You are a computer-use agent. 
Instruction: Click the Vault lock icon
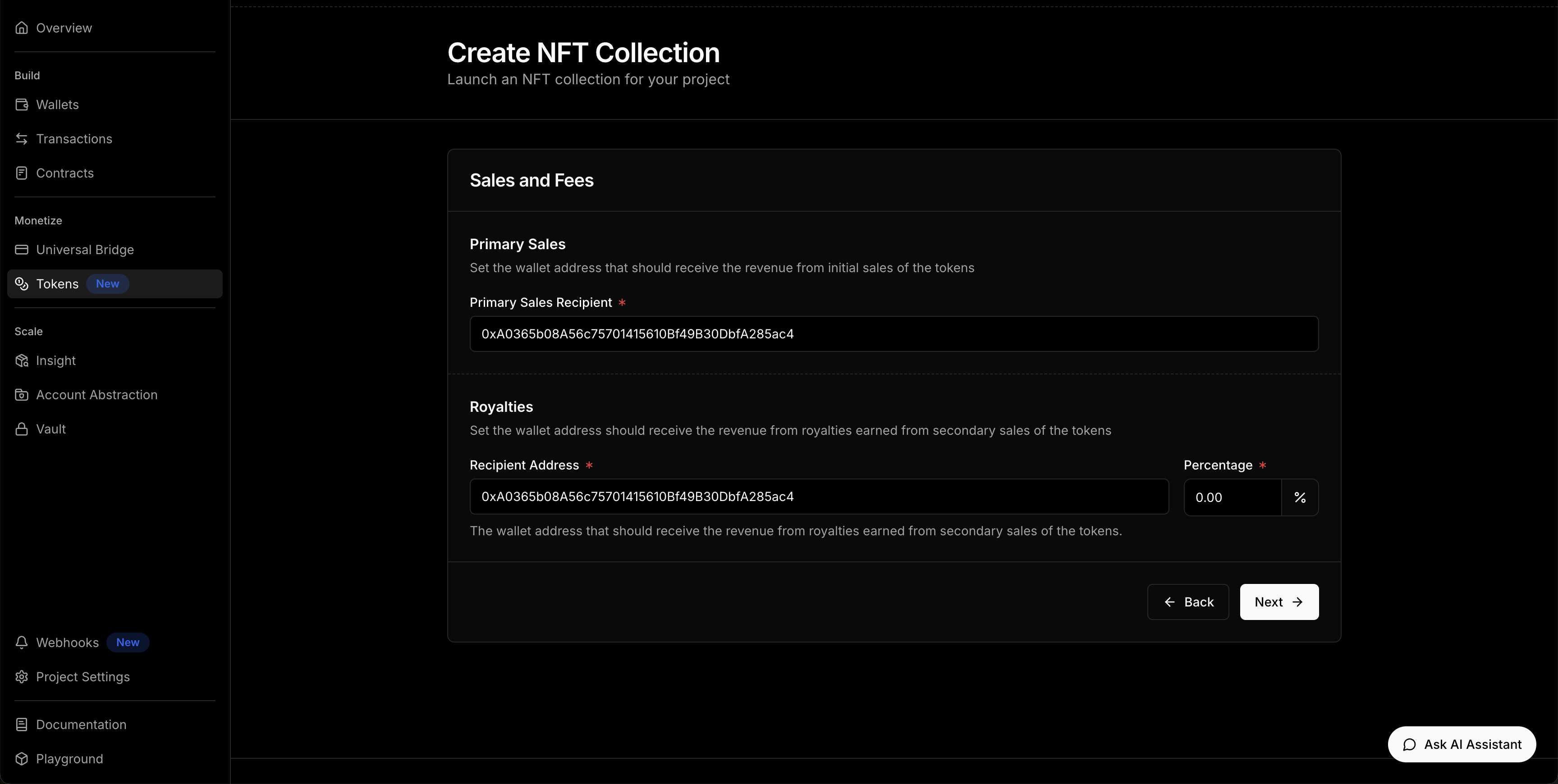pos(22,429)
